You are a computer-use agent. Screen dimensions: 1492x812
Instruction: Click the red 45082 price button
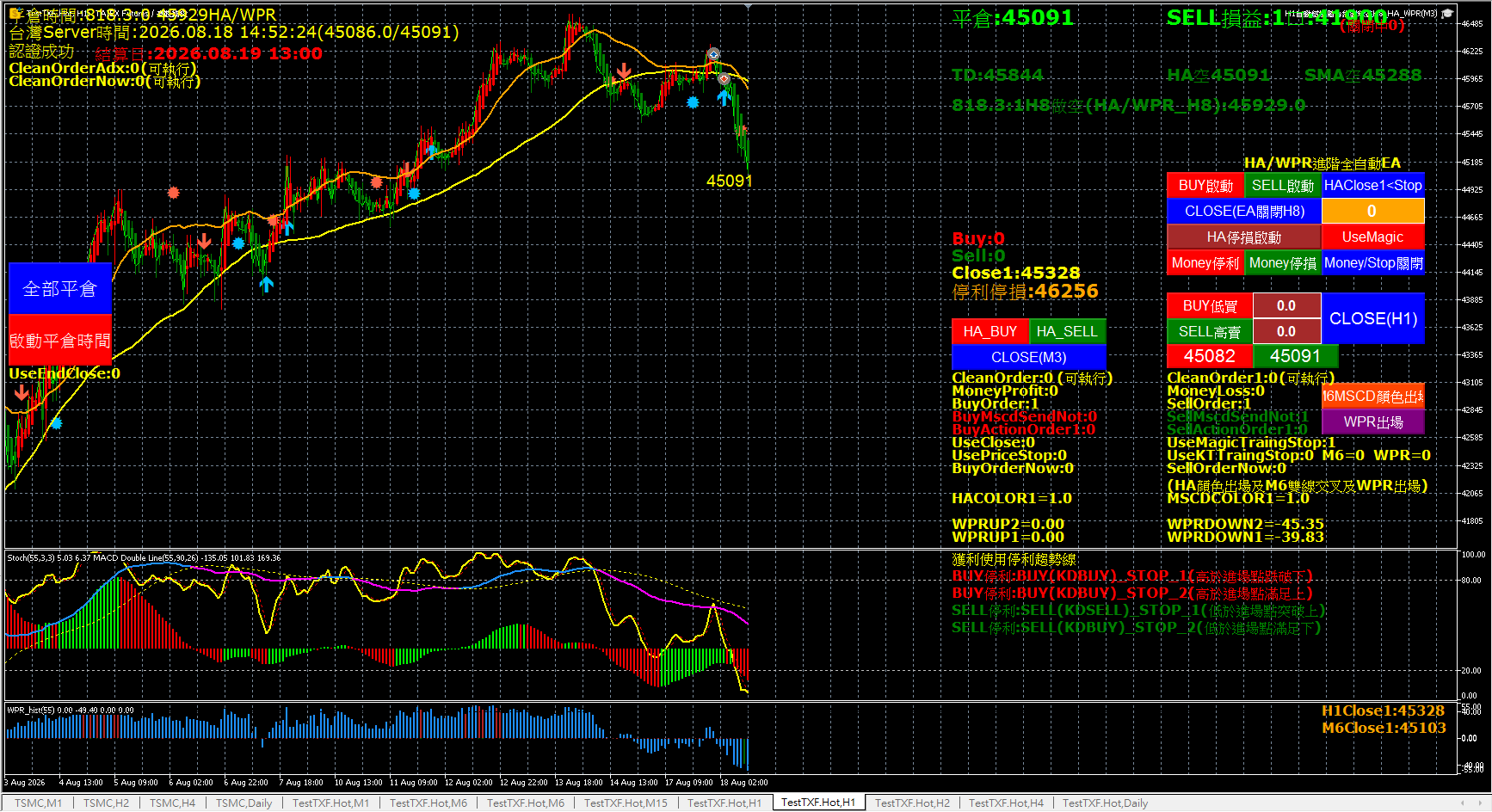pyautogui.click(x=1210, y=356)
